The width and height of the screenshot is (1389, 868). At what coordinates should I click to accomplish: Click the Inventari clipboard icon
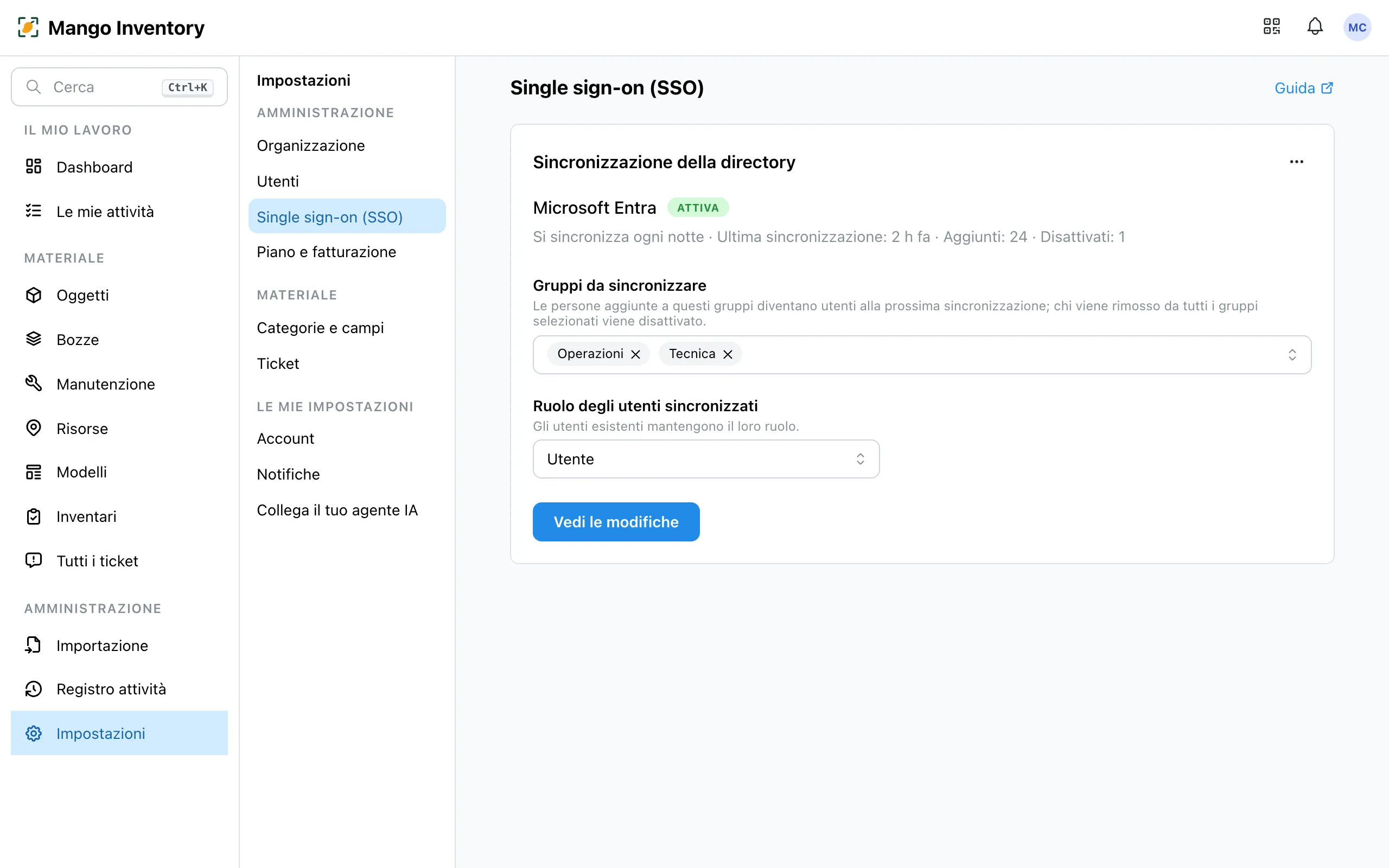(x=34, y=516)
